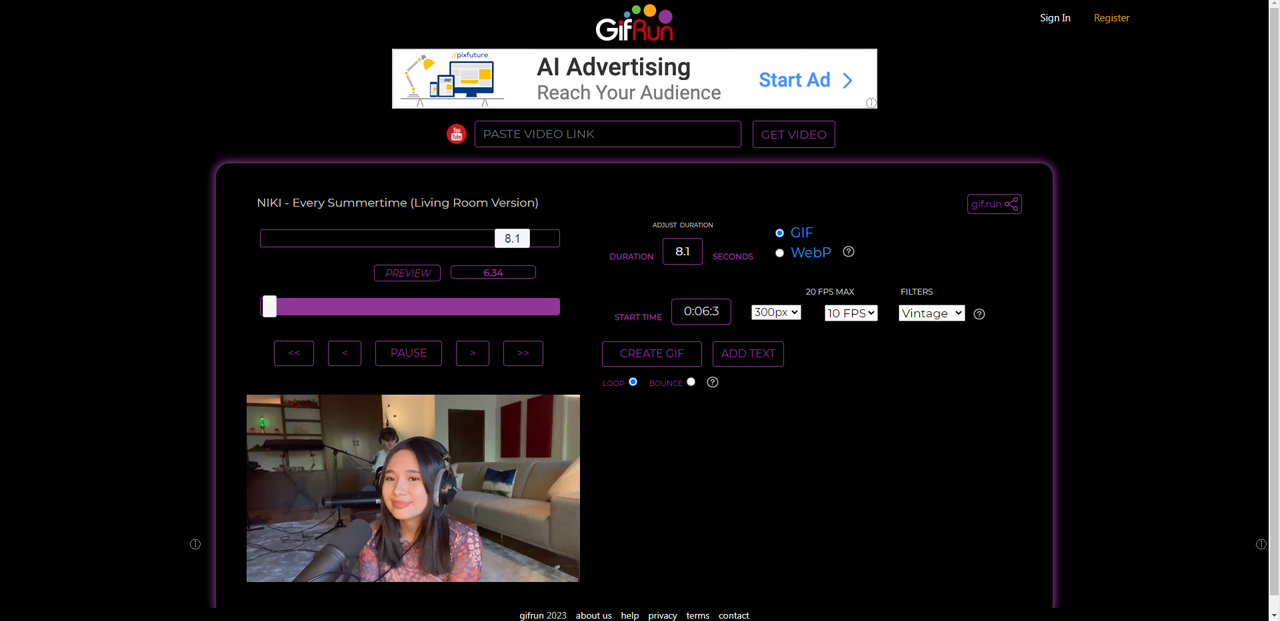Click the purple video timeline slider handle

coord(269,307)
